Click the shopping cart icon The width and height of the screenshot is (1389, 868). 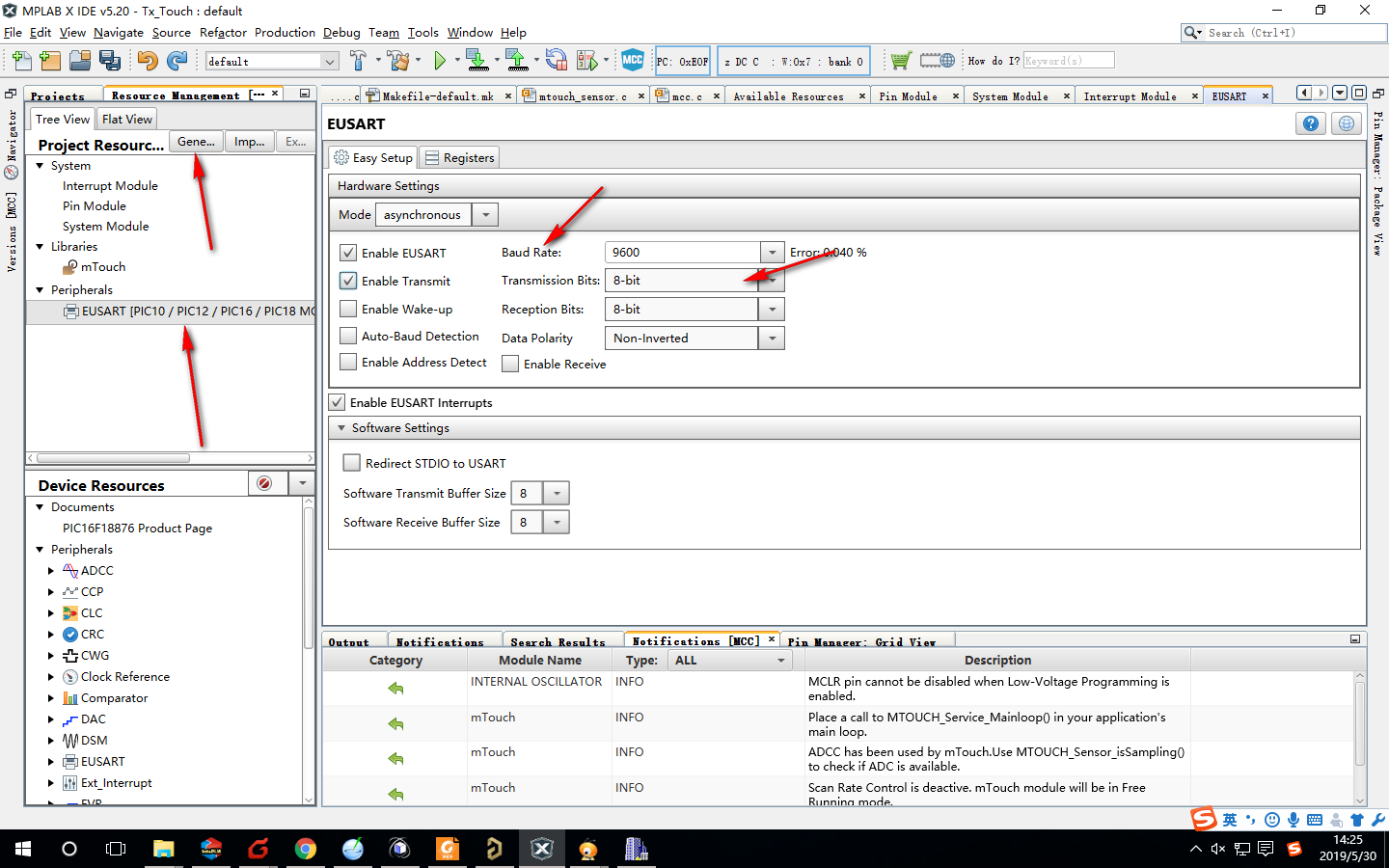pyautogui.click(x=900, y=61)
